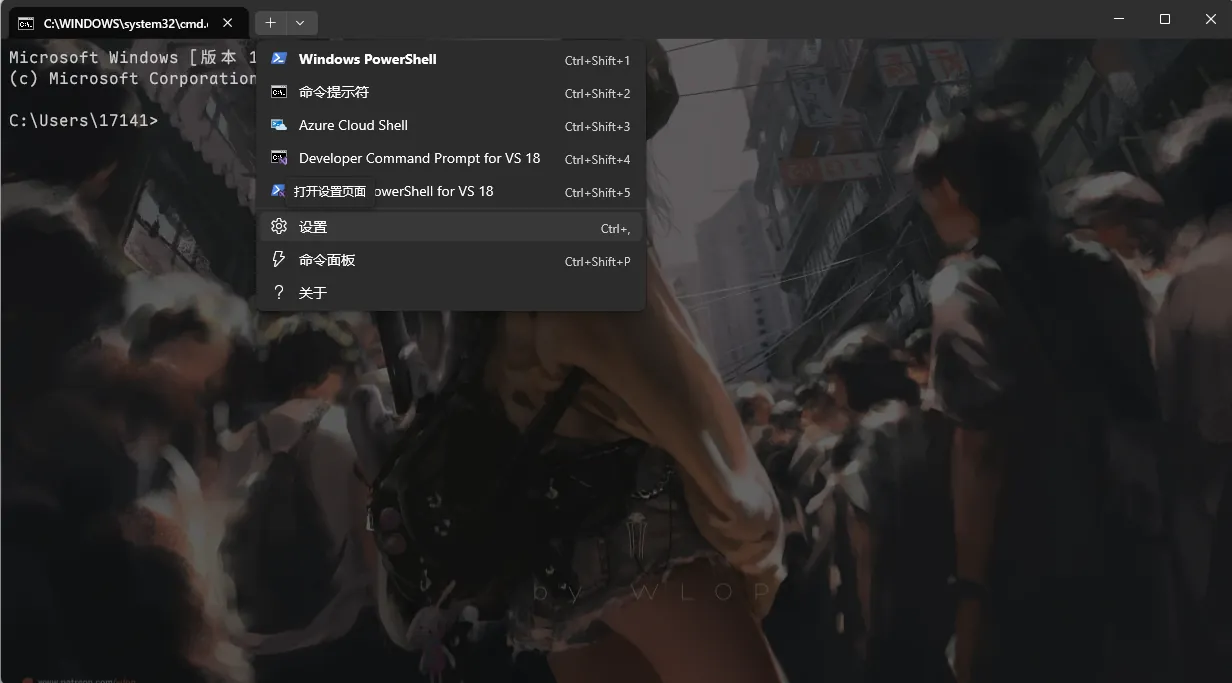Click the Windows PowerShell profile icon

[x=279, y=59]
